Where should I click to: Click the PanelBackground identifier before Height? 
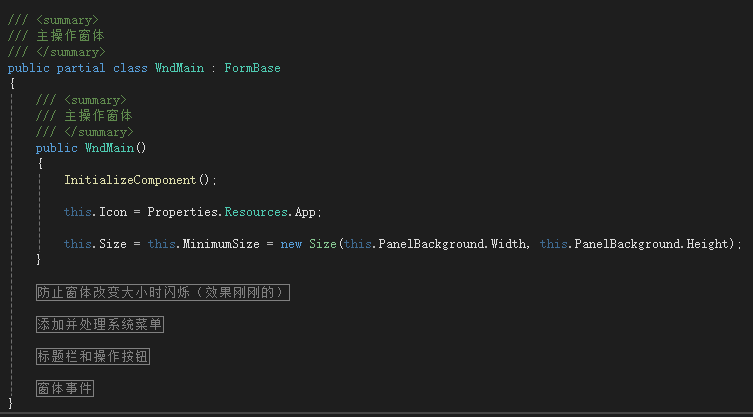[x=627, y=244]
